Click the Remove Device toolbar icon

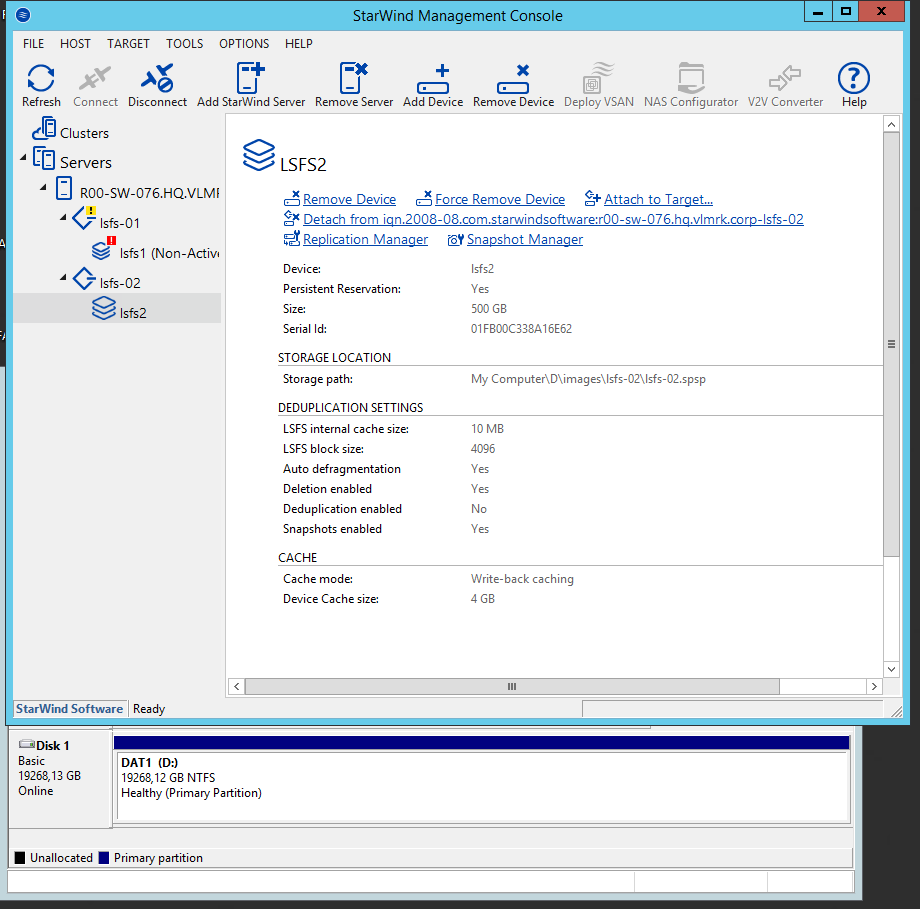click(513, 79)
